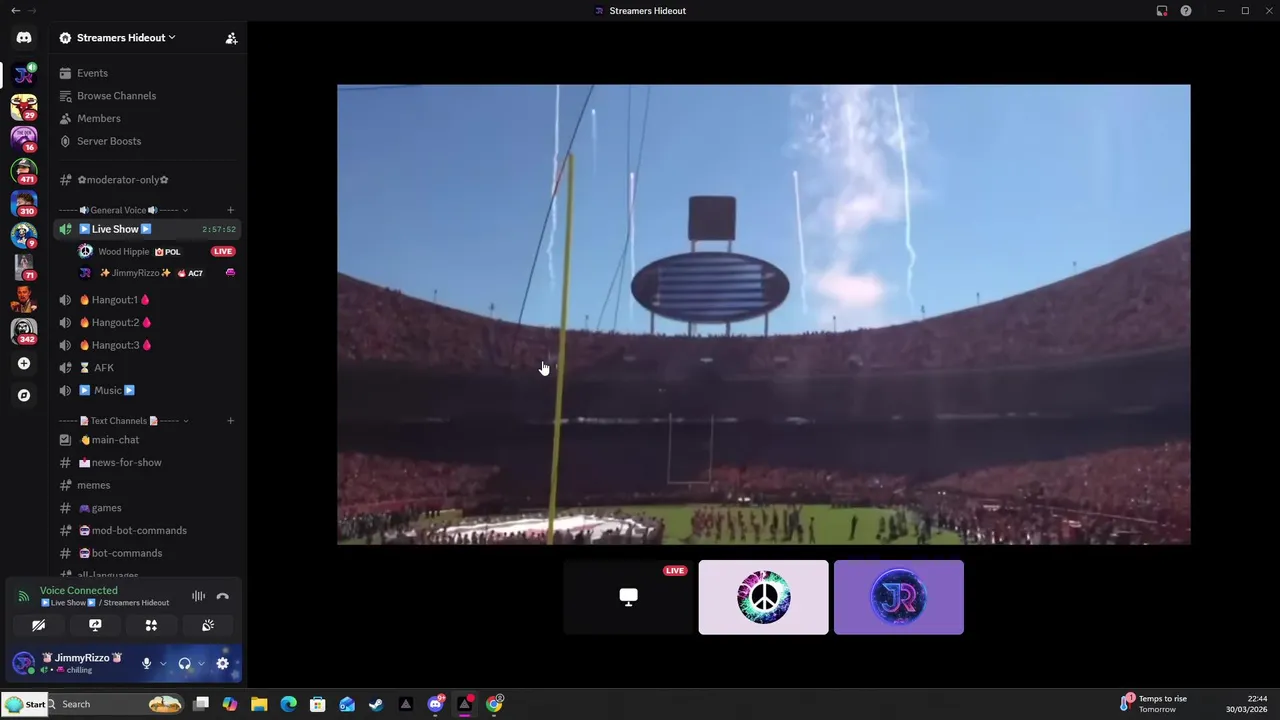Open Discord Help question mark icon
1280x720 pixels.
pos(1186,11)
